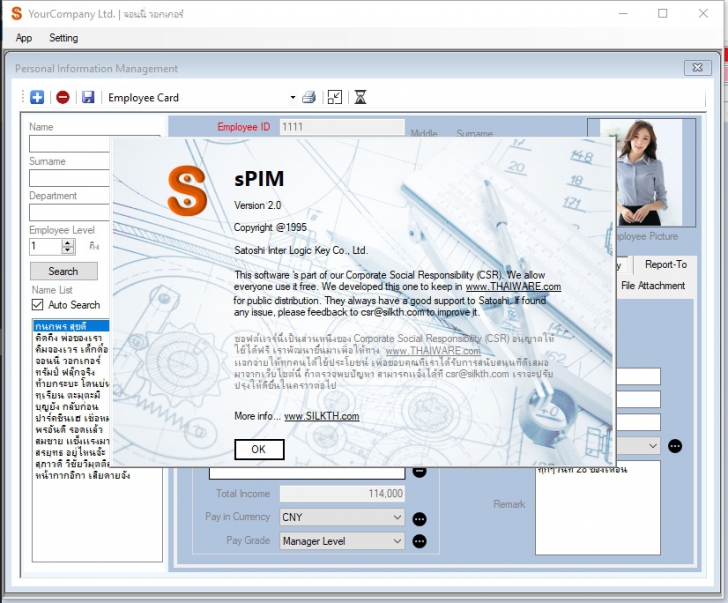Increase Employee Level with up spinner
728x603 pixels.
pyautogui.click(x=68, y=243)
